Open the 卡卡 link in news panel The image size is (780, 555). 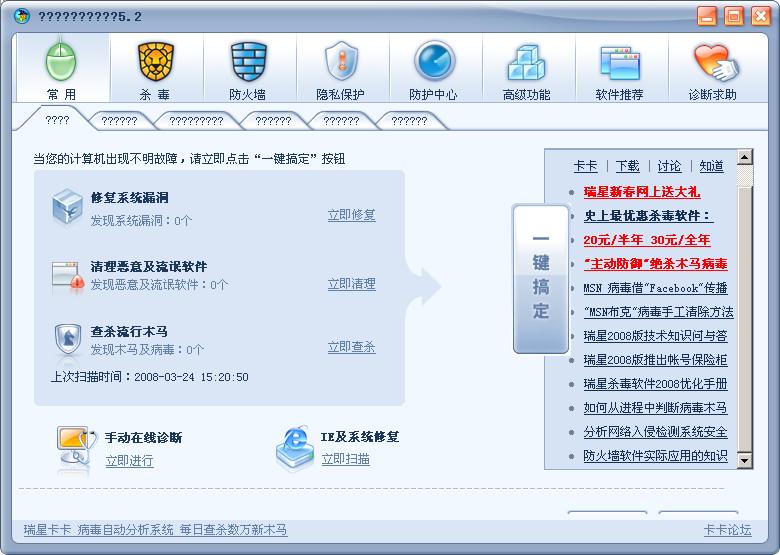tap(585, 166)
